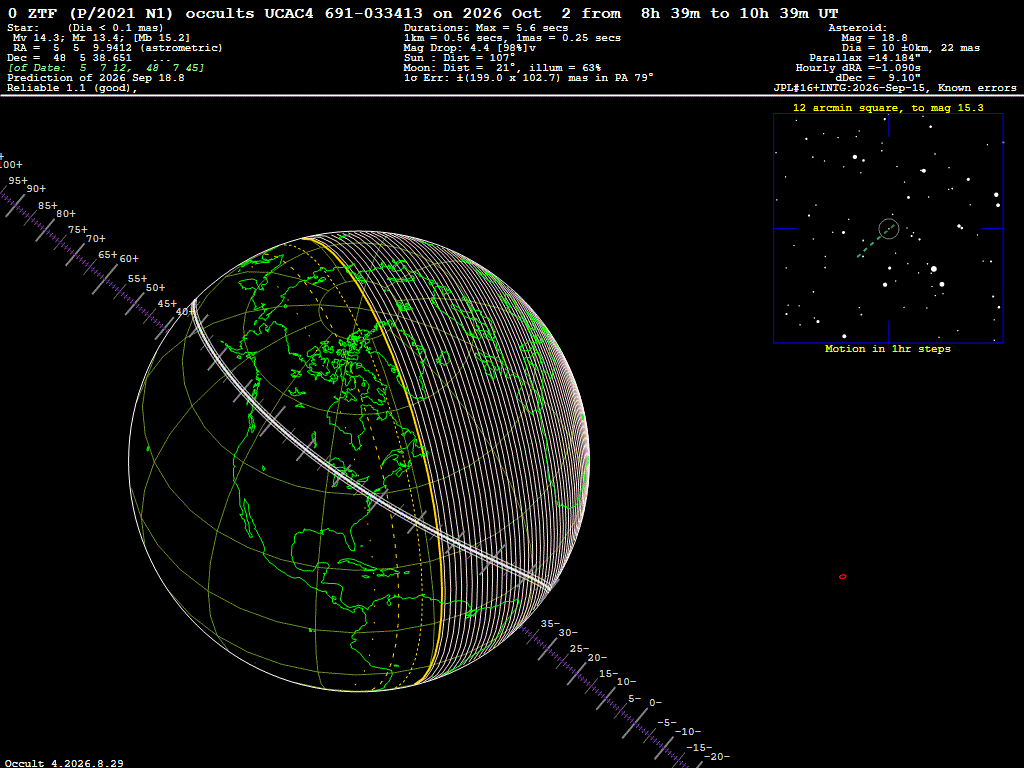Click the "0-" tick on the path axis
The image size is (1024, 768).
(656, 703)
